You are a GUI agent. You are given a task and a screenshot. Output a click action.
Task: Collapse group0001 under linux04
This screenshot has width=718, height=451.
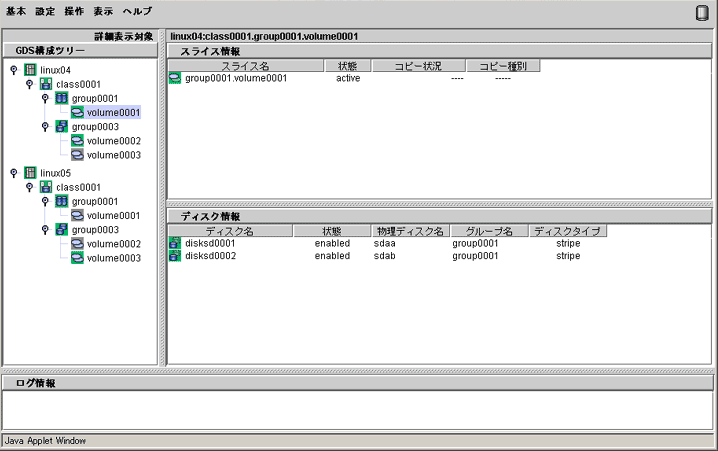[x=45, y=98]
